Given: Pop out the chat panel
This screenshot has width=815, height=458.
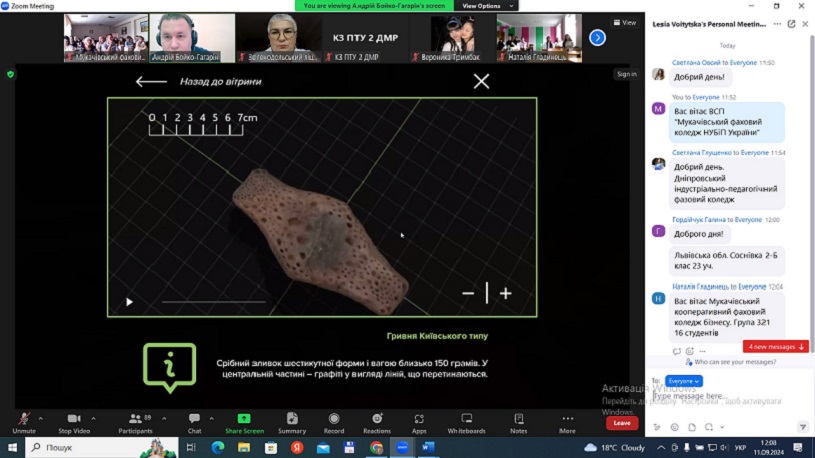Looking at the screenshot, I should click(791, 24).
